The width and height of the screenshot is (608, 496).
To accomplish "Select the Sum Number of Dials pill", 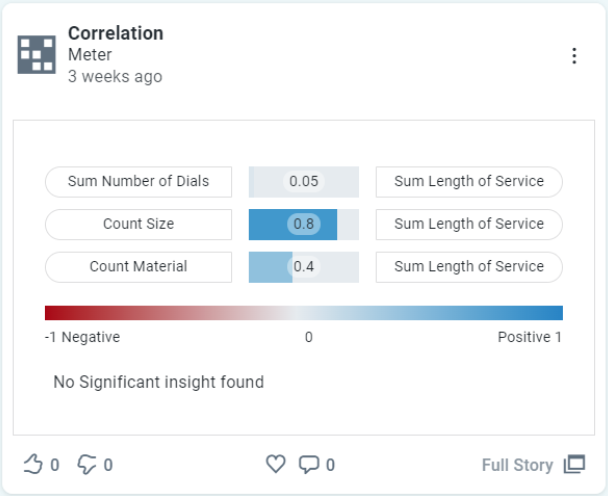I will (138, 182).
